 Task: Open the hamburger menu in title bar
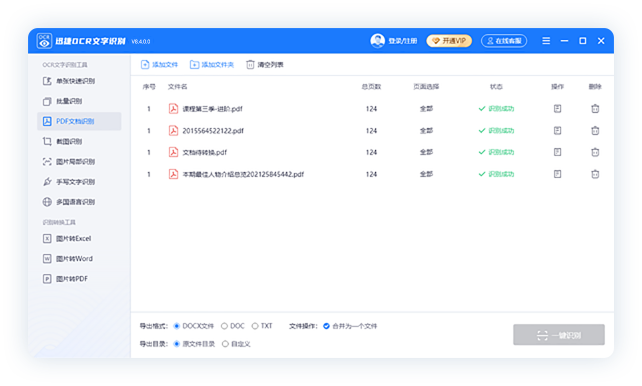pos(546,41)
